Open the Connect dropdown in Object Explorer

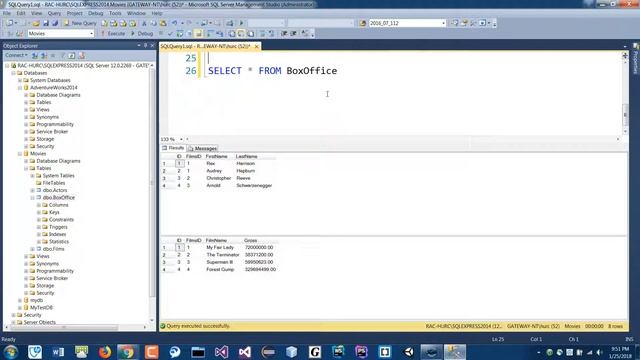click(x=16, y=55)
